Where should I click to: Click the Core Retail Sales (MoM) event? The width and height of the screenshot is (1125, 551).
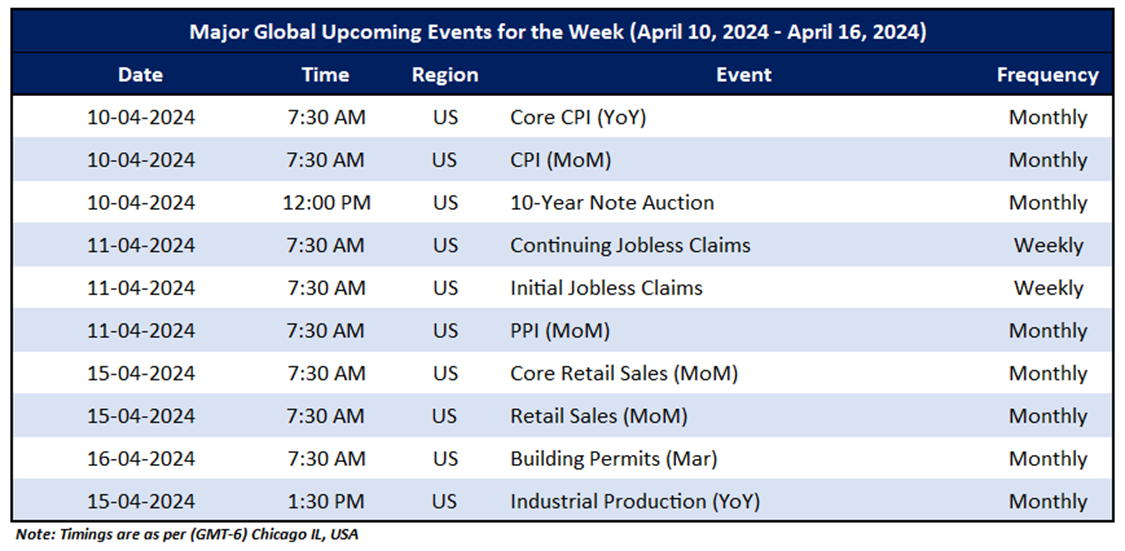point(624,374)
